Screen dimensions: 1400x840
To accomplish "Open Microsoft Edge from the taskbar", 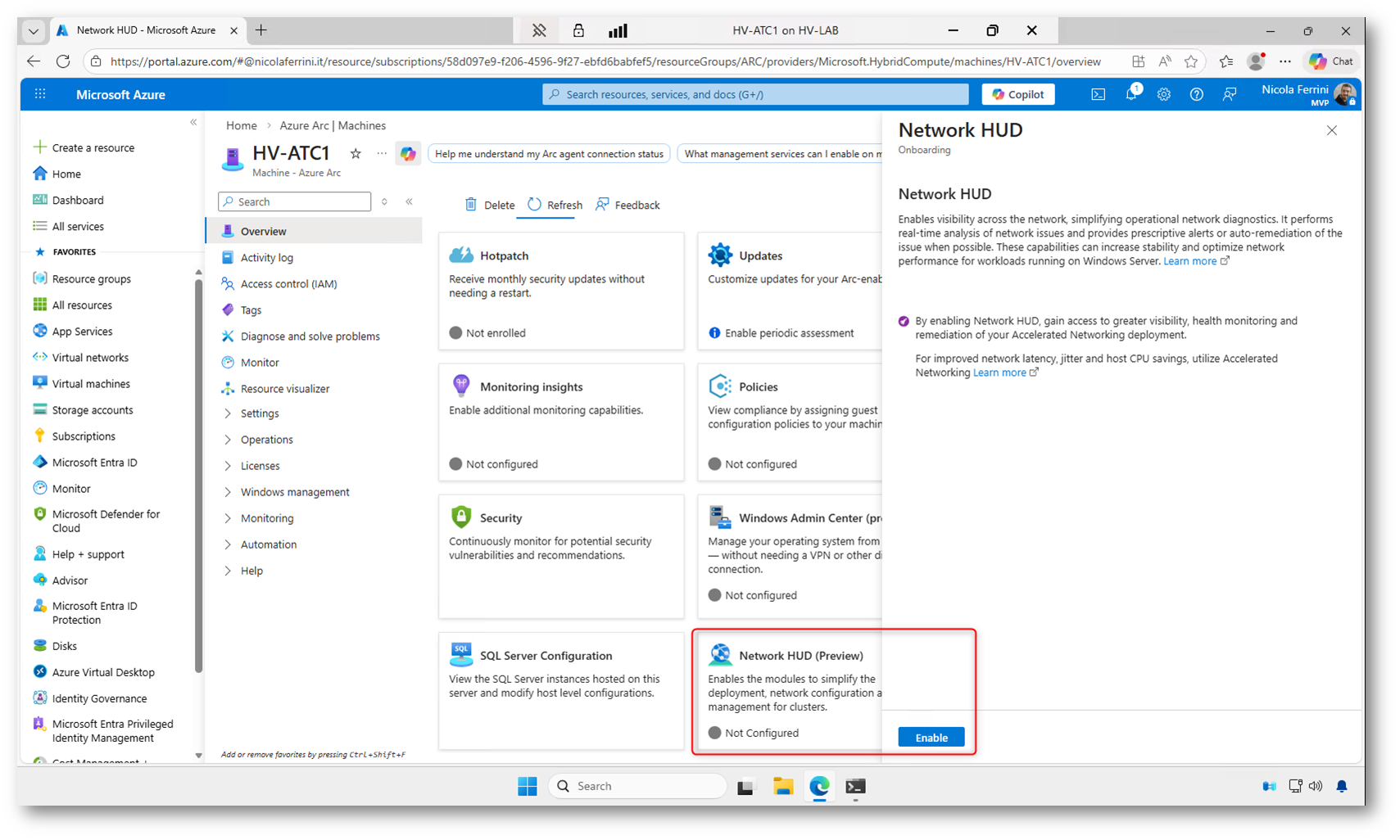I will tap(819, 786).
